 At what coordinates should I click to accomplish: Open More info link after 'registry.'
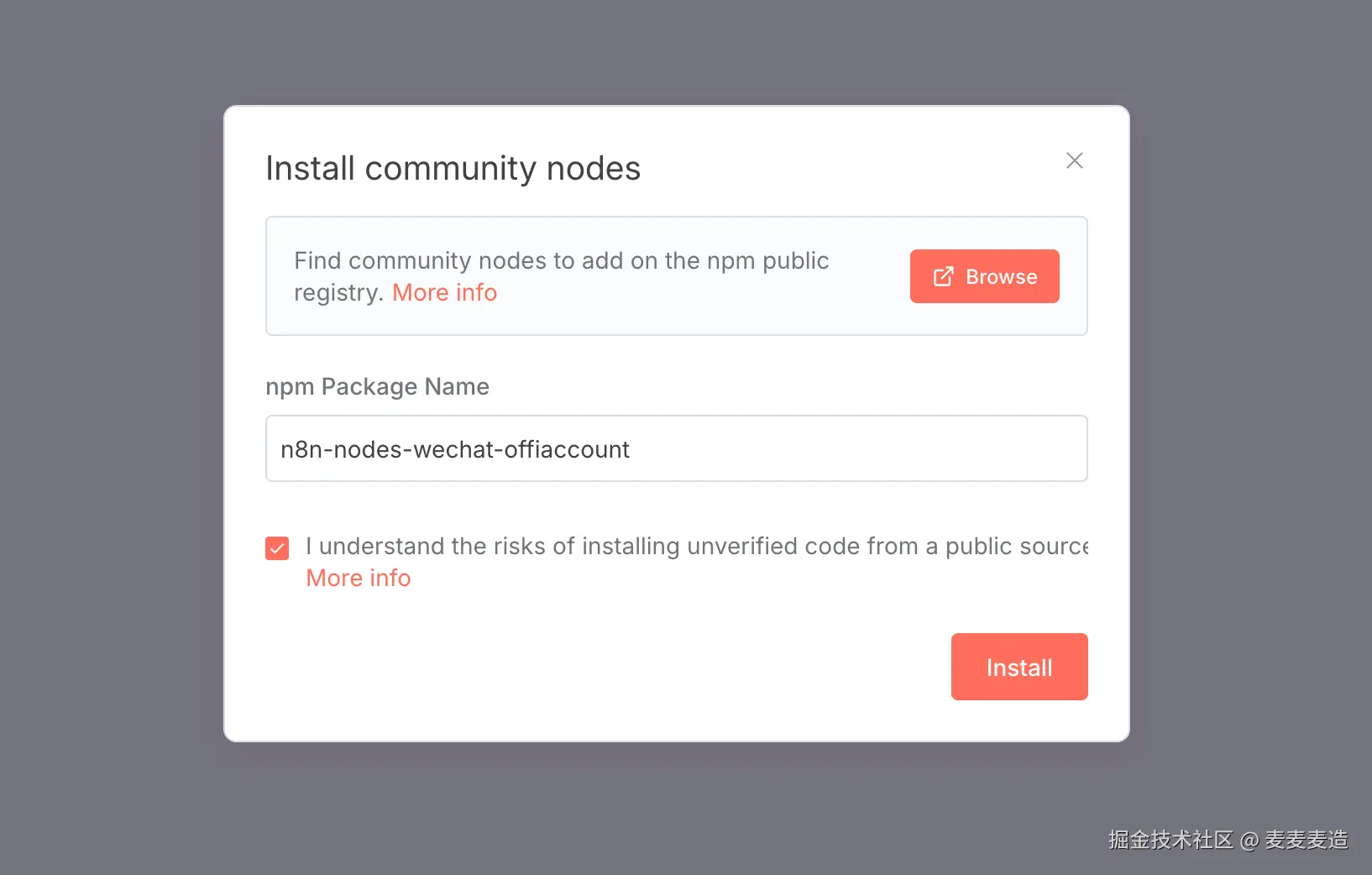pos(444,292)
